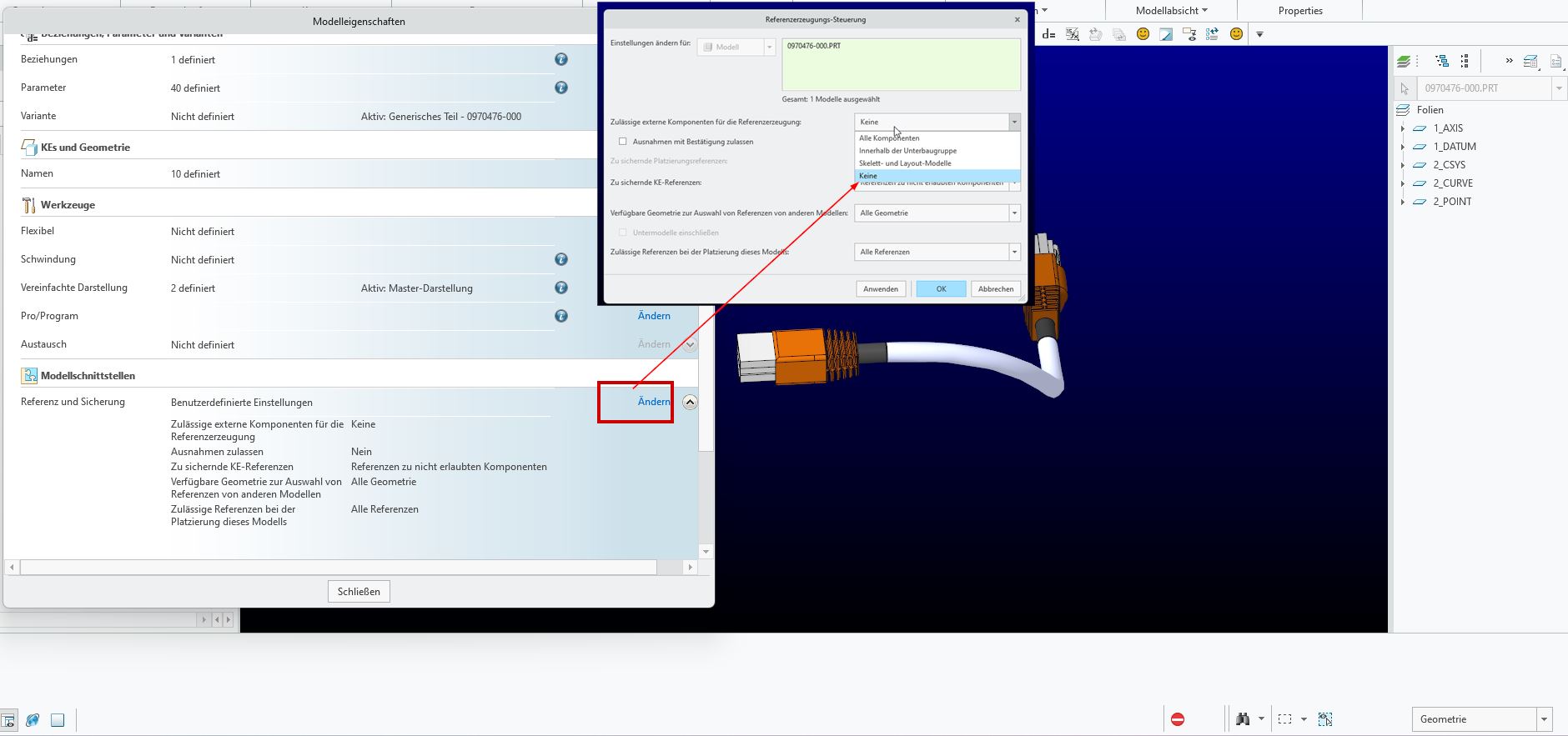Image resolution: width=1568 pixels, height=736 pixels.
Task: Open the fx parameters table icon
Action: coord(1073,34)
